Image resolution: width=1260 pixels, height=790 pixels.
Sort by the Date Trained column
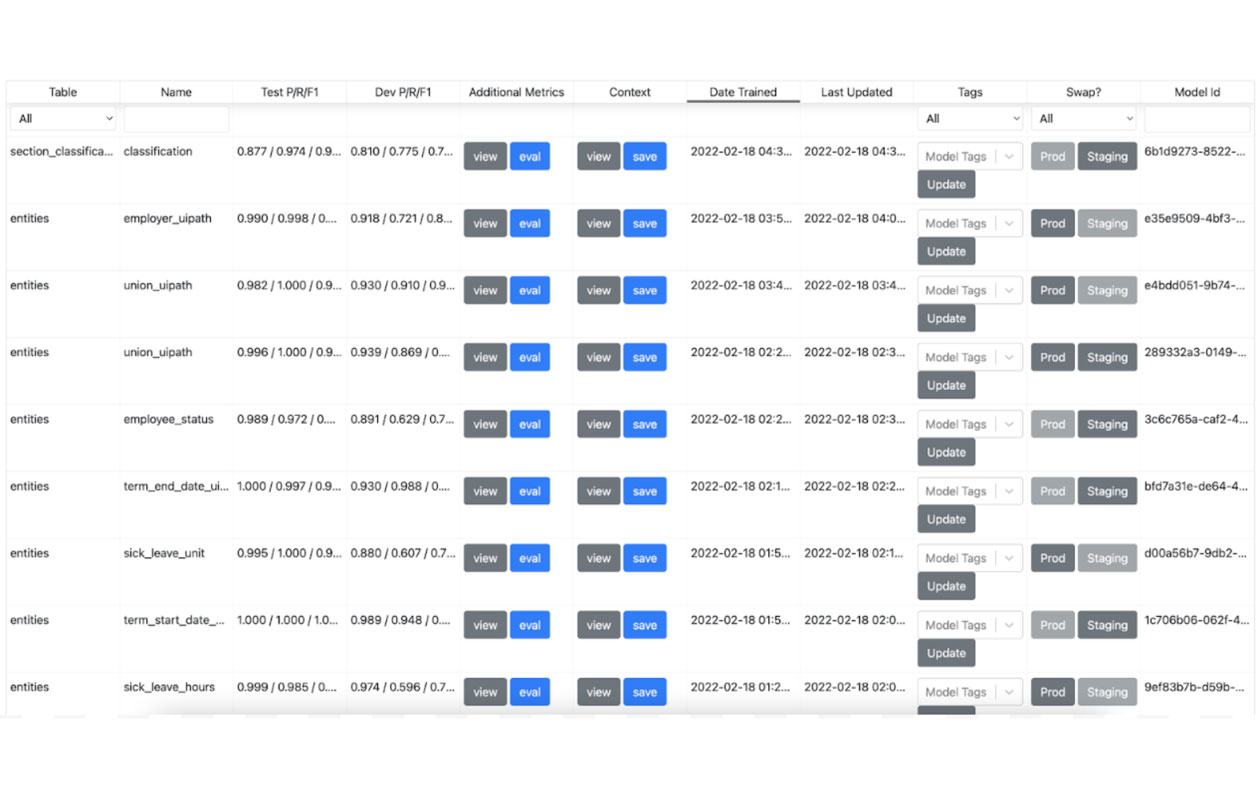click(742, 92)
